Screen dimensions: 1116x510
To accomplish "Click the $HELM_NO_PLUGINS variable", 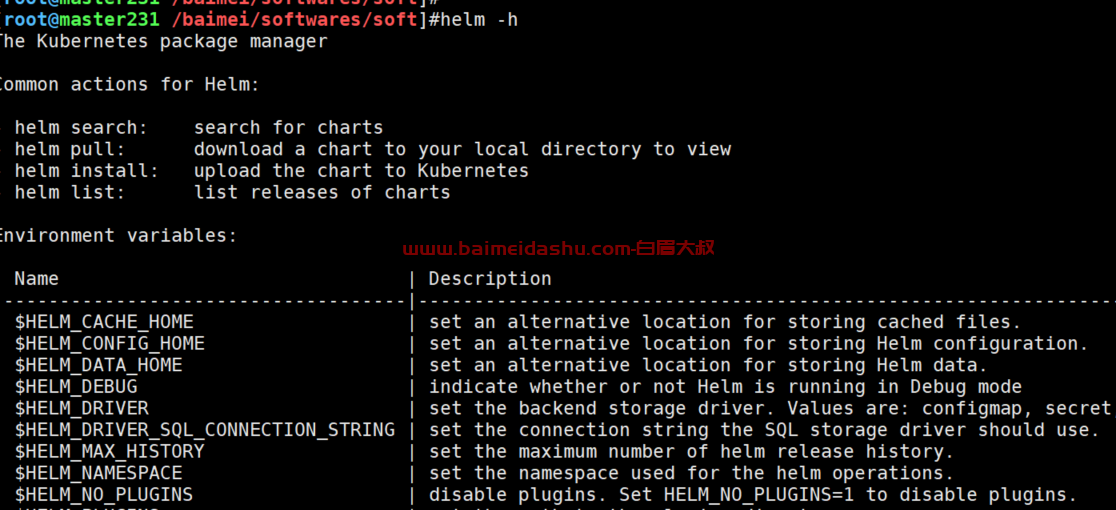I will [104, 494].
